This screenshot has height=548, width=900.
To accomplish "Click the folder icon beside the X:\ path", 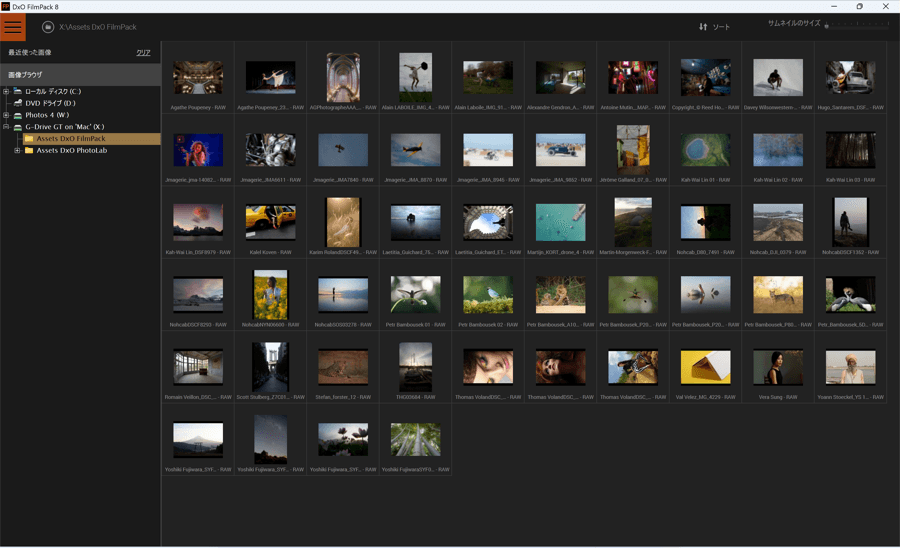I will 47,27.
